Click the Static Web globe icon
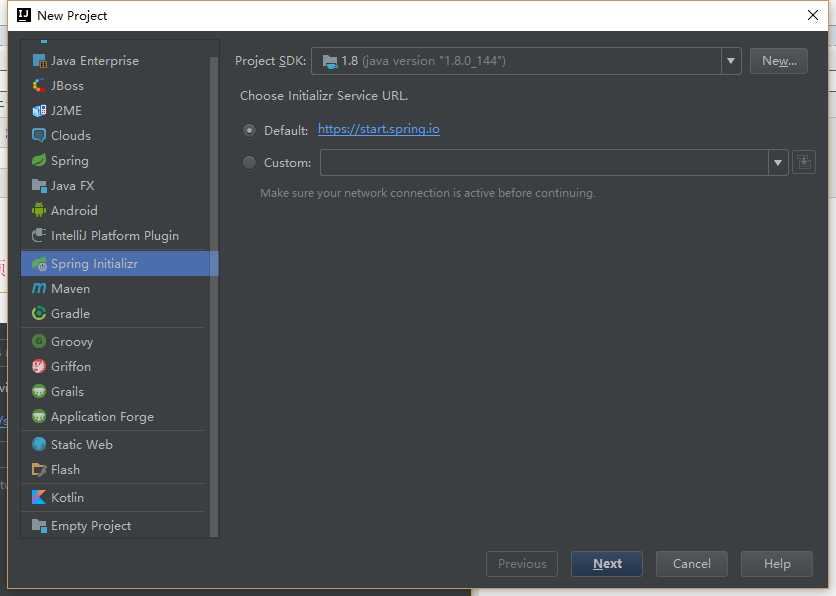Screen dimensions: 836x596 (39, 444)
